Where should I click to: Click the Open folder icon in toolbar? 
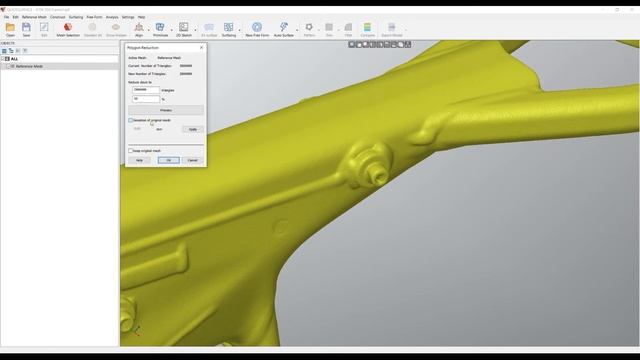click(x=10, y=27)
